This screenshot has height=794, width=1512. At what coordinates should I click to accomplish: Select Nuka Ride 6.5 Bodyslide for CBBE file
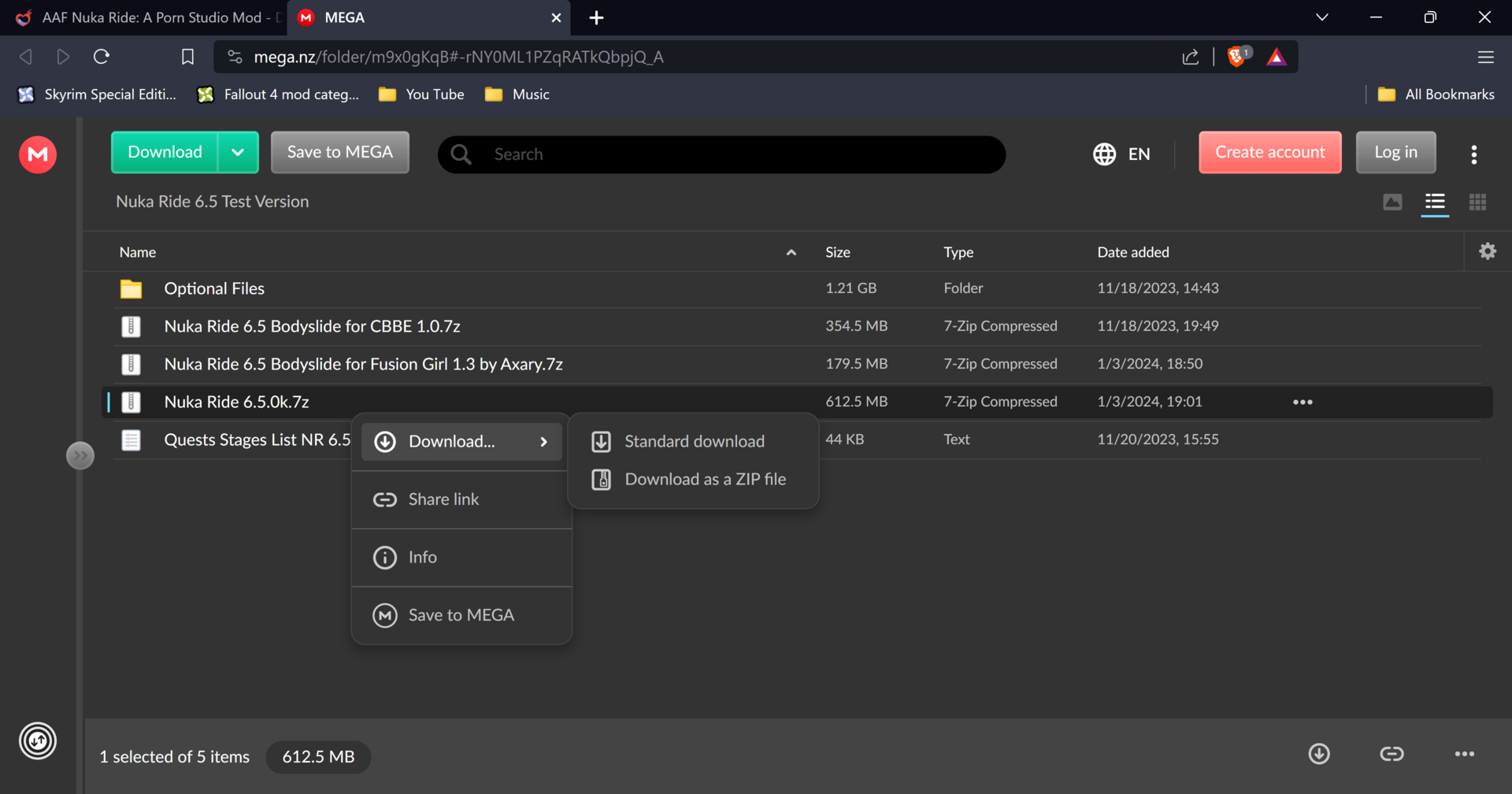[x=312, y=326]
